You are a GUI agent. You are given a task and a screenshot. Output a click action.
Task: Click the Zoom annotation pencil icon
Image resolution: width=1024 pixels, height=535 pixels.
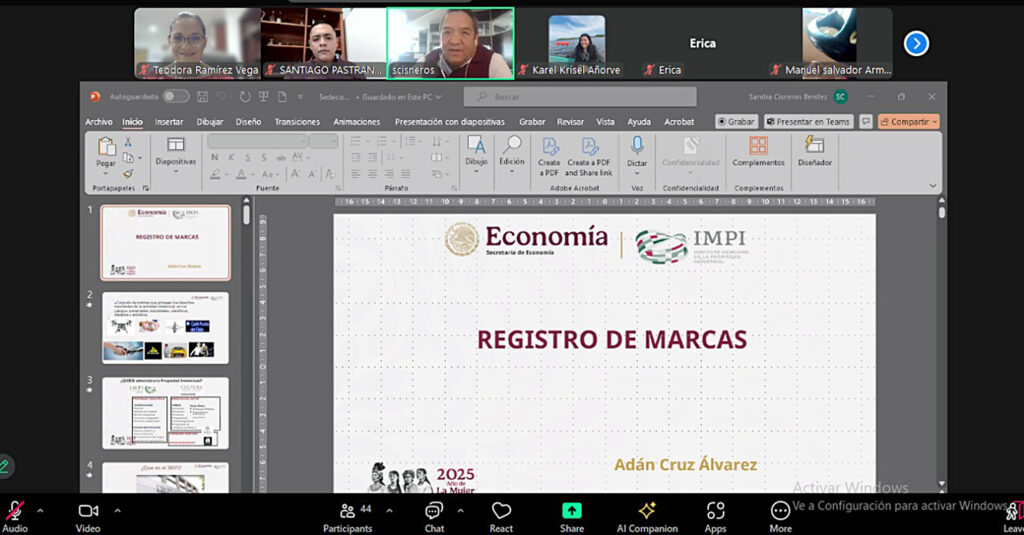coord(5,466)
